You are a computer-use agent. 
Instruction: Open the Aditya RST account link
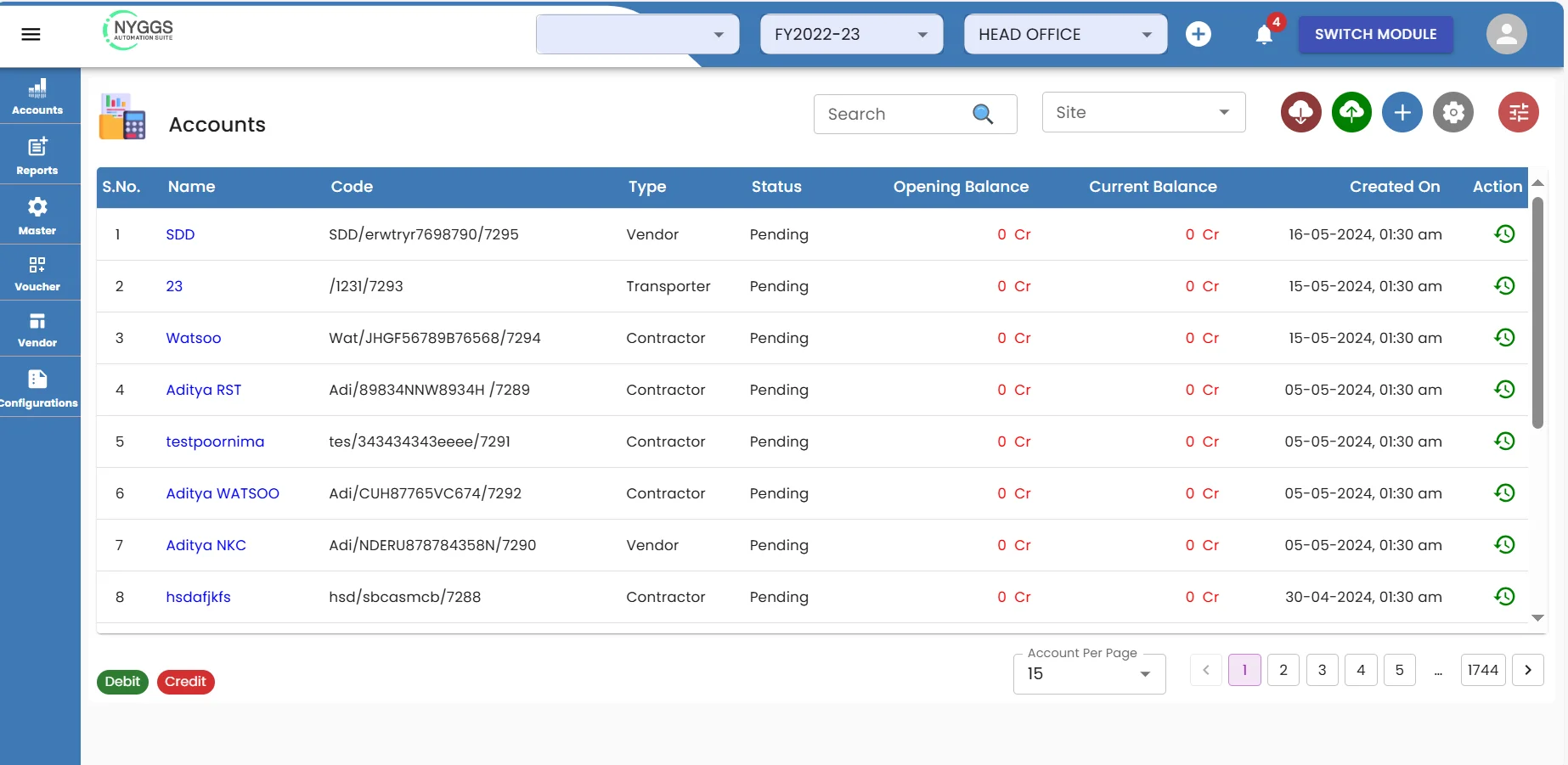pos(204,390)
